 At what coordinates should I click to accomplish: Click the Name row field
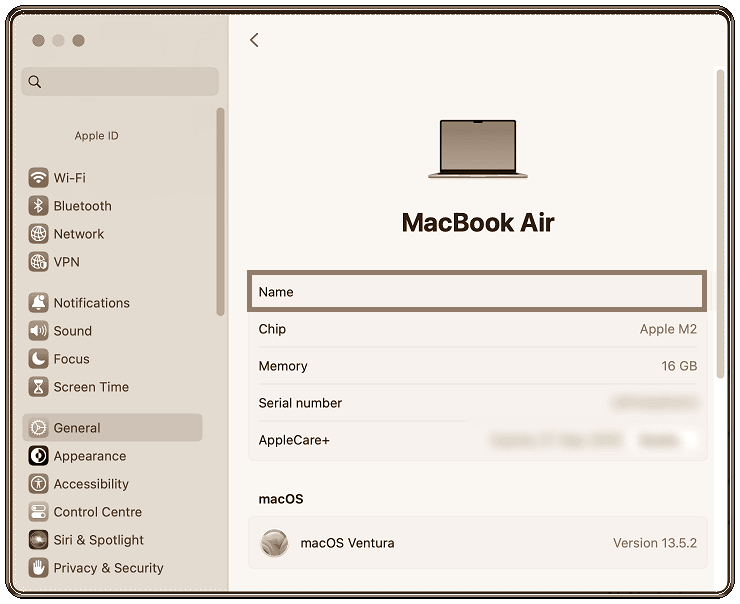pos(477,292)
